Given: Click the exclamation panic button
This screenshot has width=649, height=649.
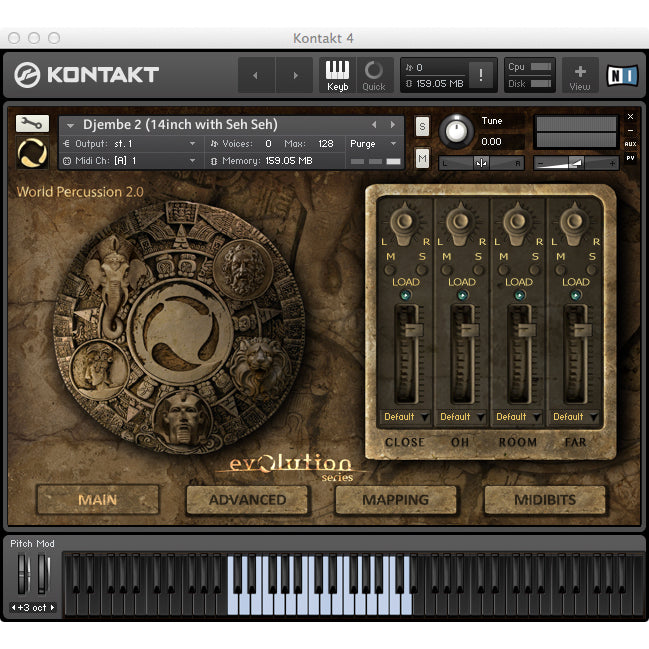Looking at the screenshot, I should click(x=481, y=75).
